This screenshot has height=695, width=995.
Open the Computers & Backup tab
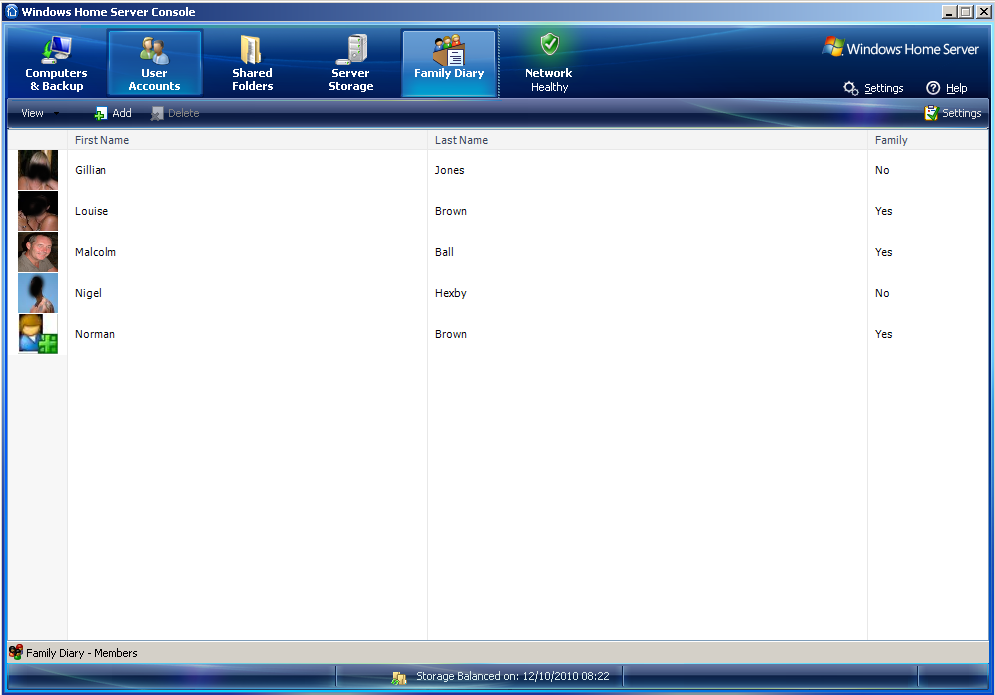(56, 63)
